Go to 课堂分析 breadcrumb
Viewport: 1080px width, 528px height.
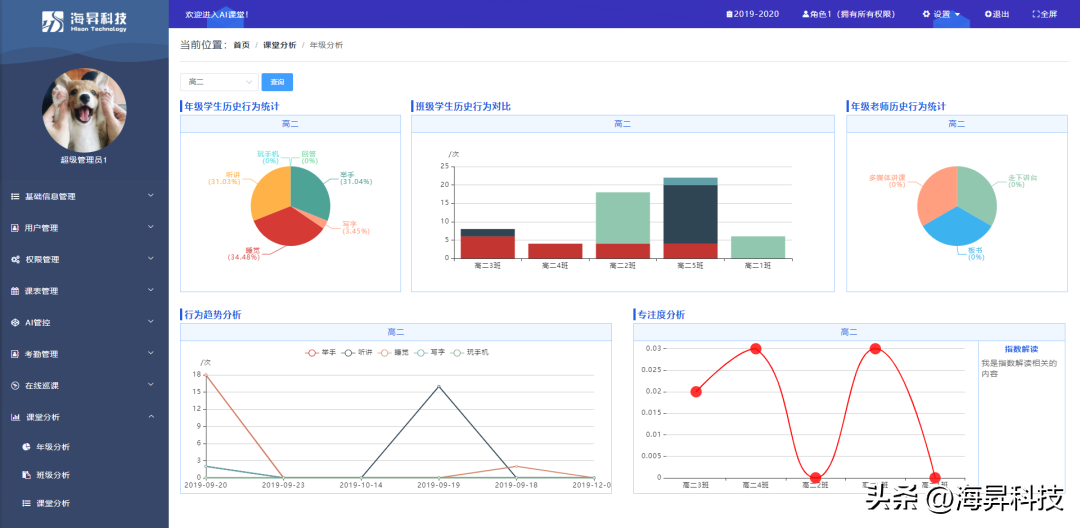click(280, 45)
